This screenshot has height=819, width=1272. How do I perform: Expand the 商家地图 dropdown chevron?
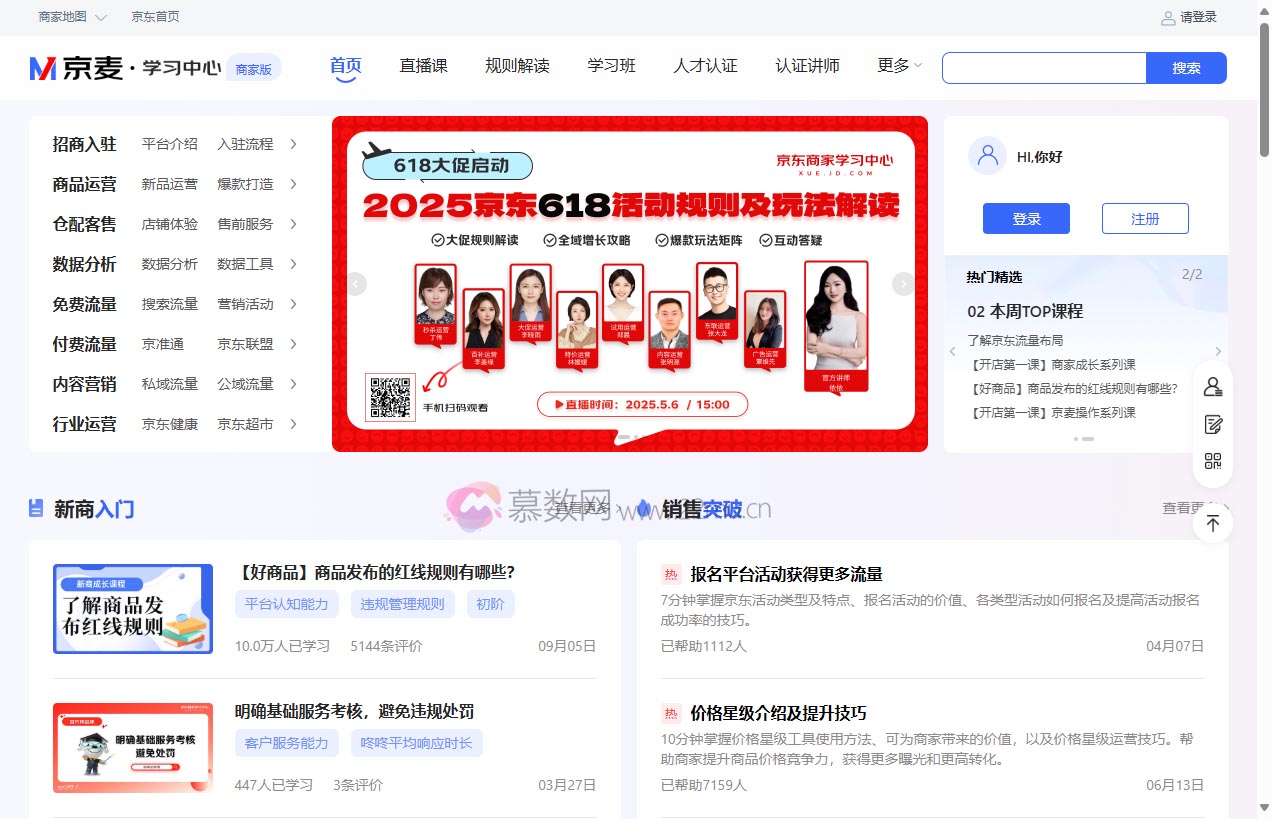(x=98, y=16)
